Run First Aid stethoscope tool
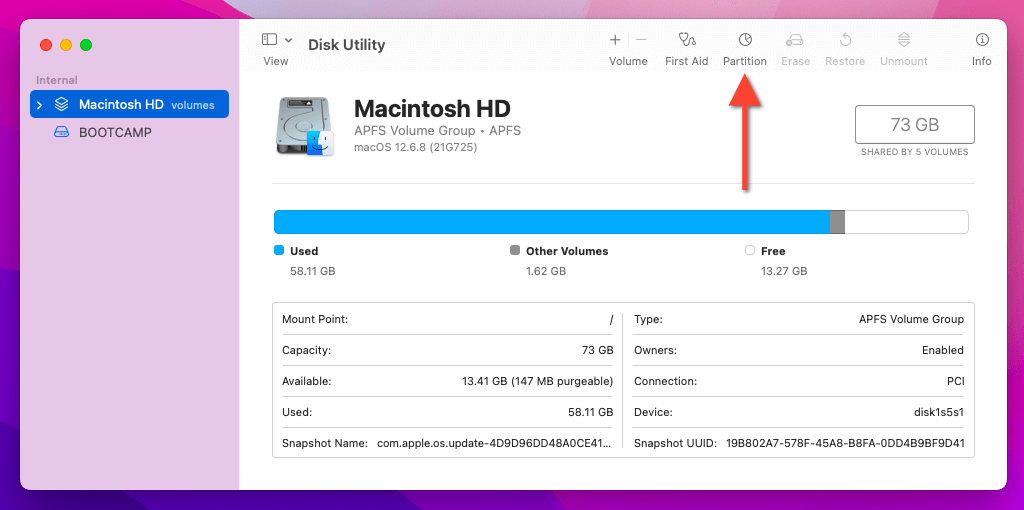 (686, 40)
